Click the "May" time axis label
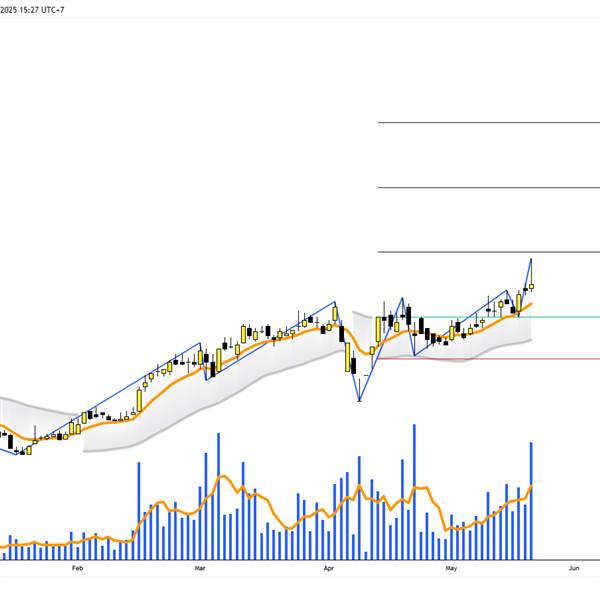This screenshot has height=600, width=600. (x=451, y=568)
